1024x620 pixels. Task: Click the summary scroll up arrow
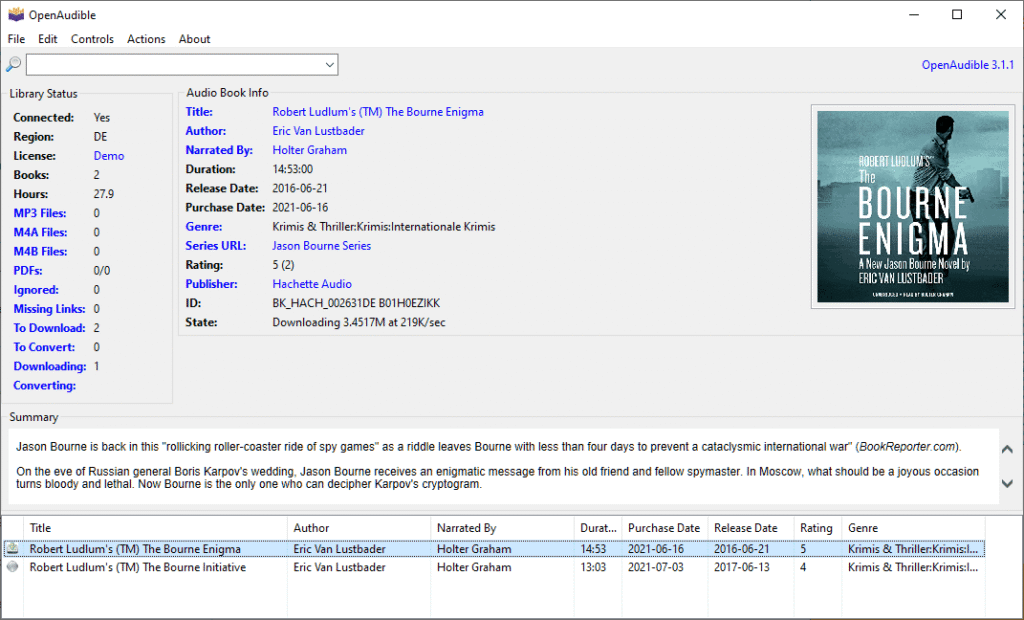(1007, 449)
